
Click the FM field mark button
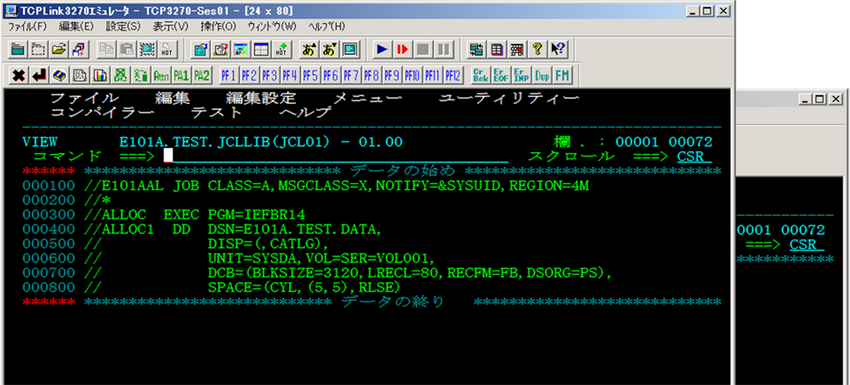[x=562, y=75]
